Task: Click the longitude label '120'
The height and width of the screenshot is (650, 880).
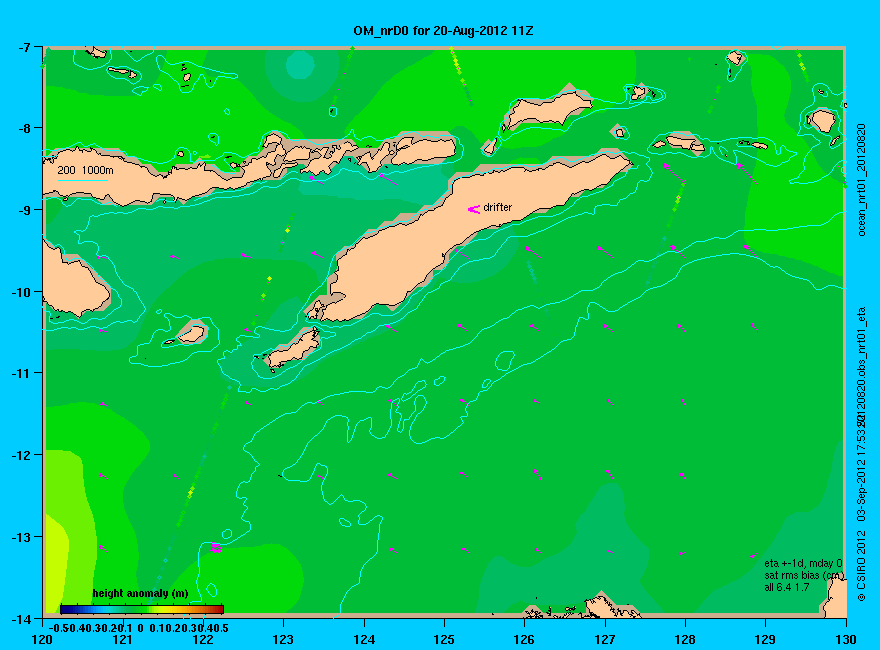Action: (42, 639)
